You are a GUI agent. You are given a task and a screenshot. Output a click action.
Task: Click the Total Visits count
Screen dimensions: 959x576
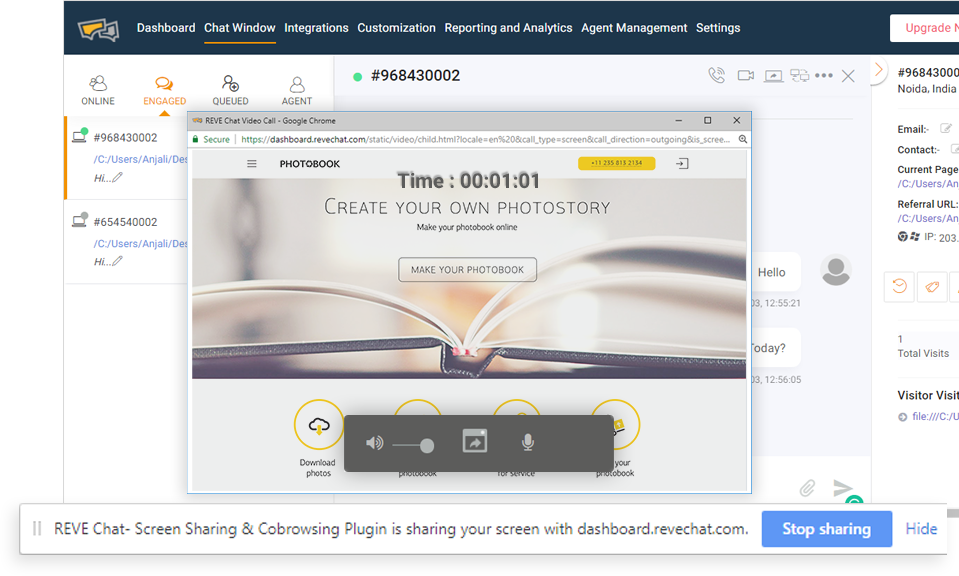900,339
